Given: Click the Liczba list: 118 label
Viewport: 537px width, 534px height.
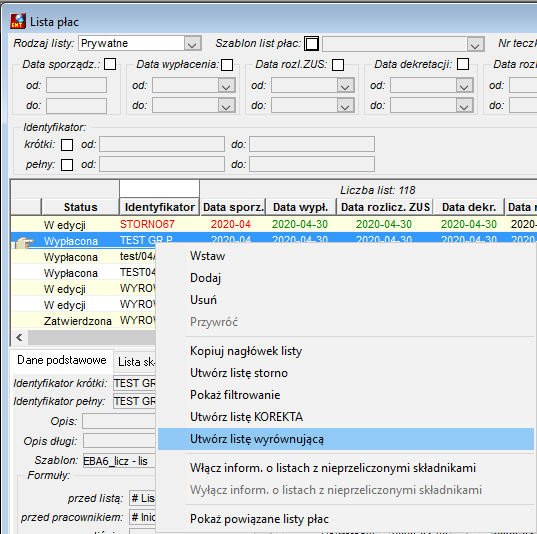Looking at the screenshot, I should pos(378,190).
